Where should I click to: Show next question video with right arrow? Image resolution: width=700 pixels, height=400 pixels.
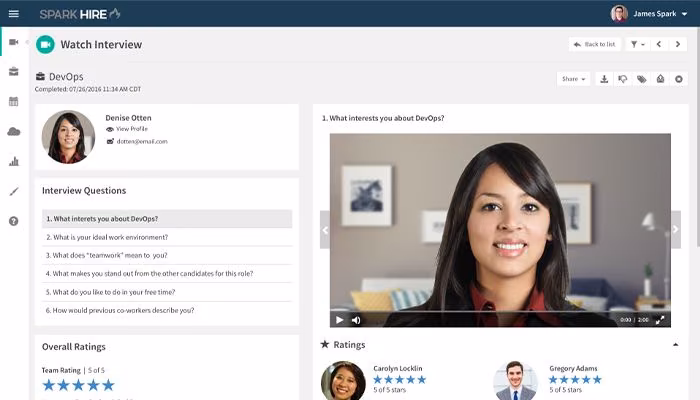click(x=676, y=229)
